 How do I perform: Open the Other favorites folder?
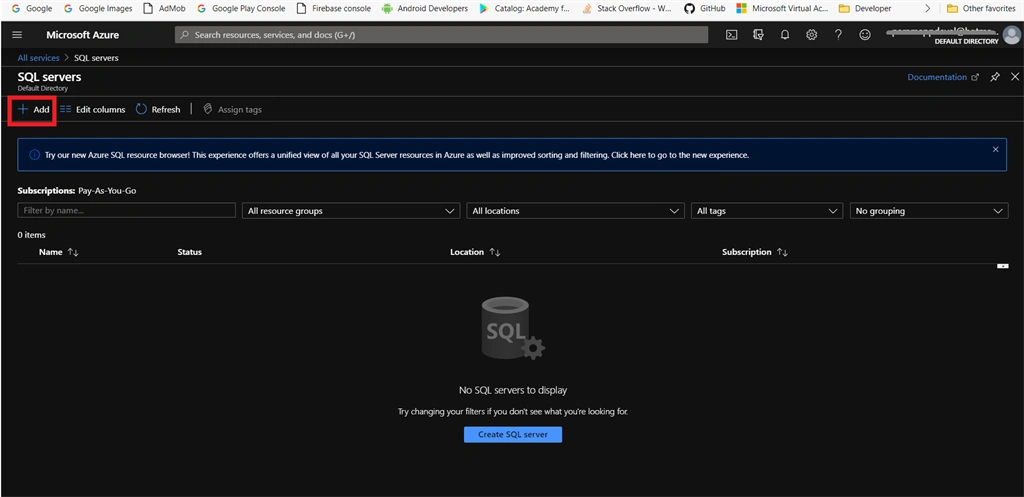pos(983,8)
